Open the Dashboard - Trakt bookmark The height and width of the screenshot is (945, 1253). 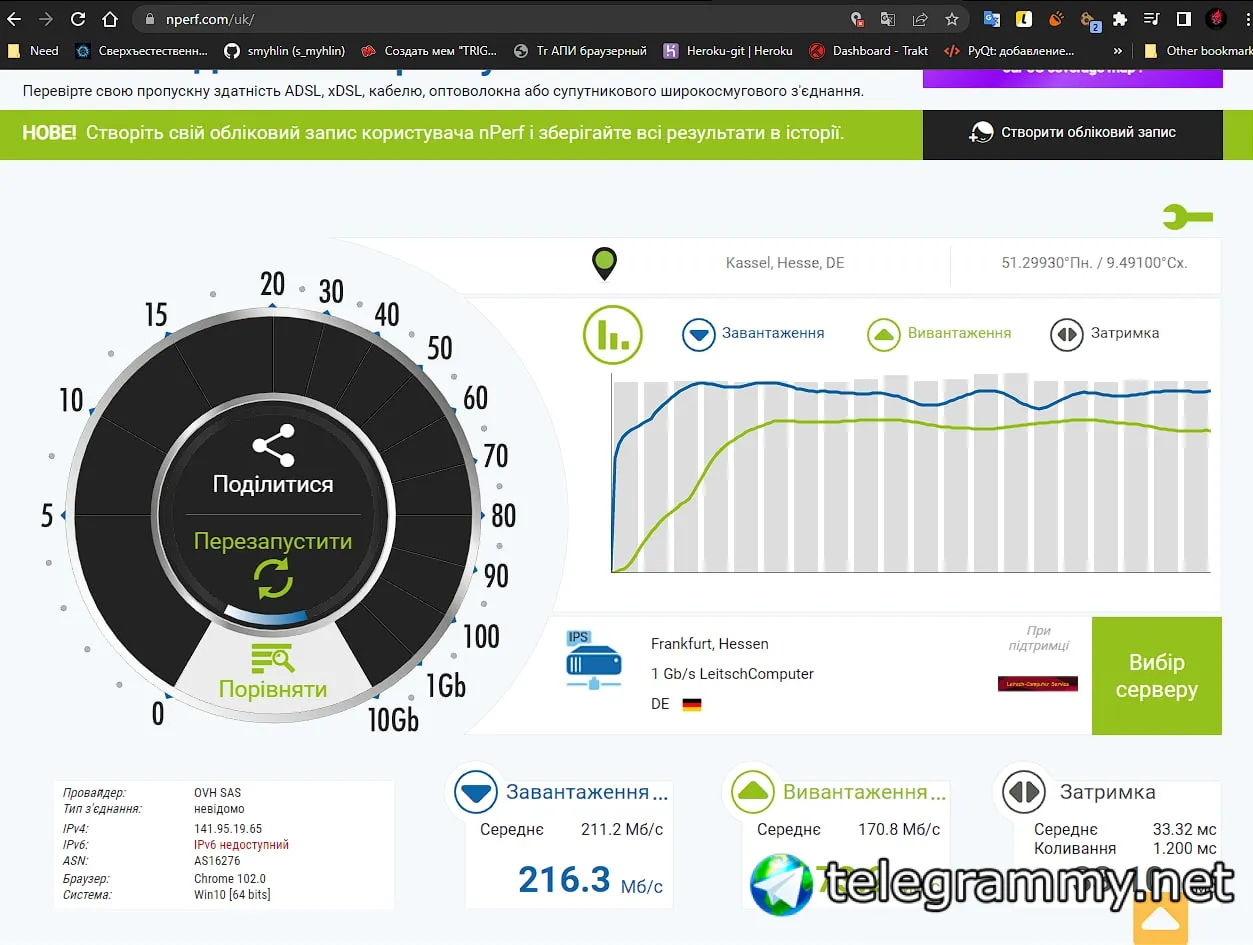(870, 50)
